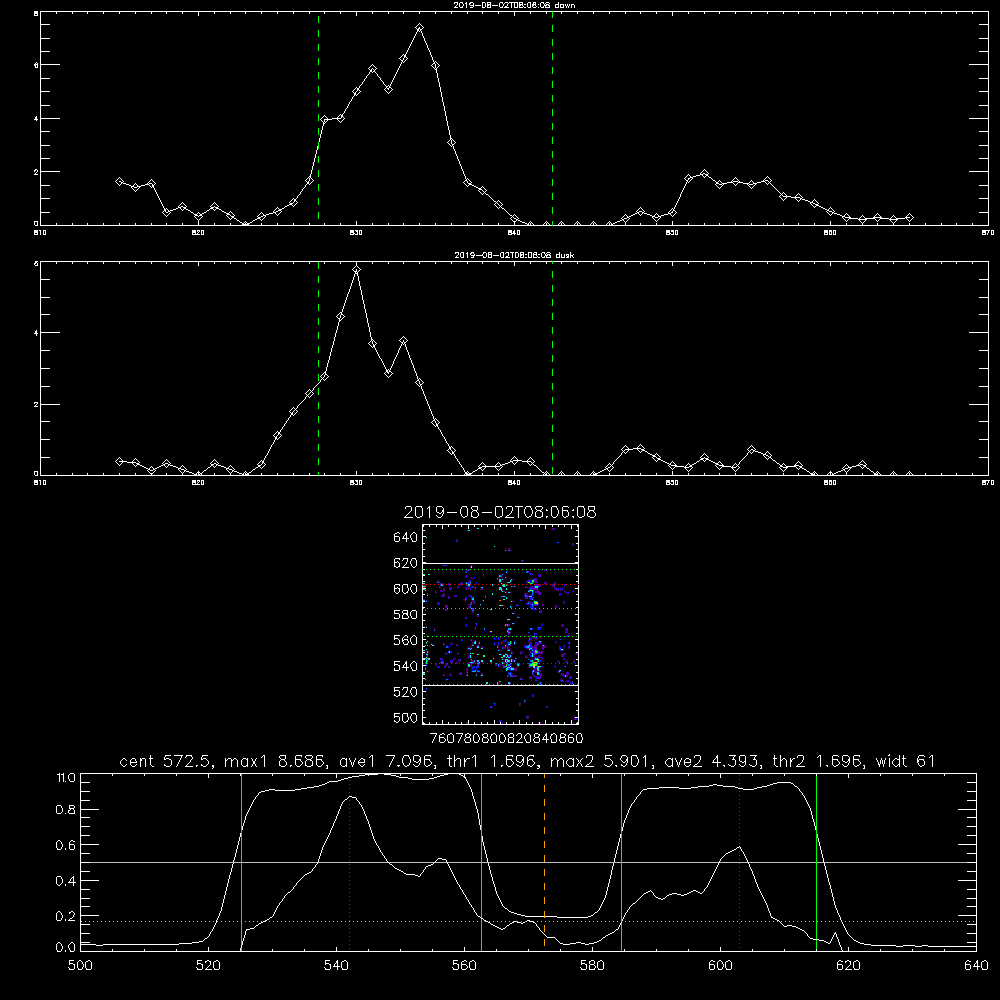Viewport: 1000px width, 1000px height.
Task: Click color image y-axis label '600'
Action: pyautogui.click(x=406, y=589)
